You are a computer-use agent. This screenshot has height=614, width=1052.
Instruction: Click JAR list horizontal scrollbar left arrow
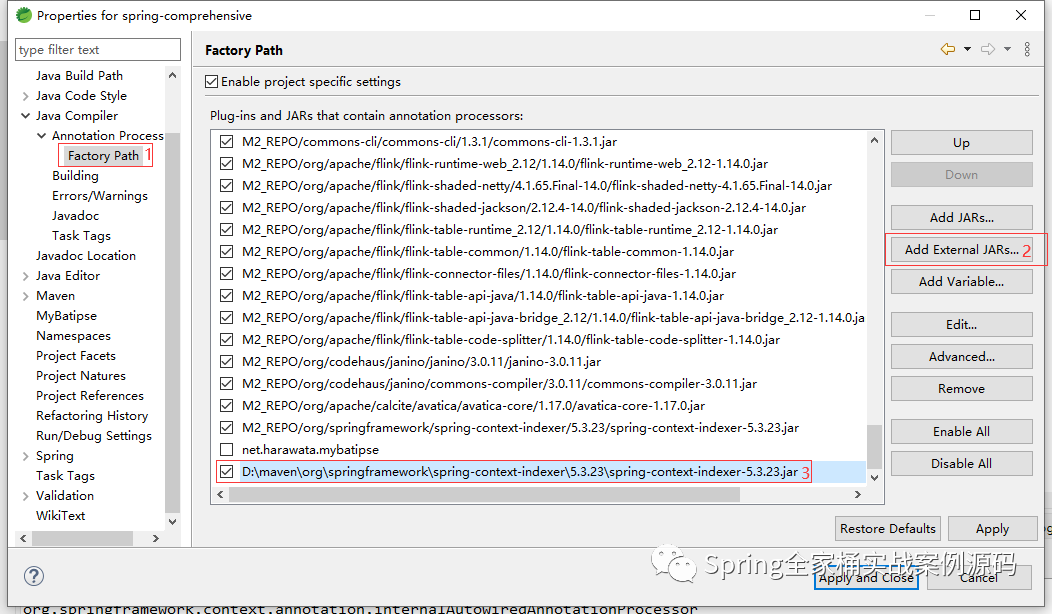[x=220, y=495]
